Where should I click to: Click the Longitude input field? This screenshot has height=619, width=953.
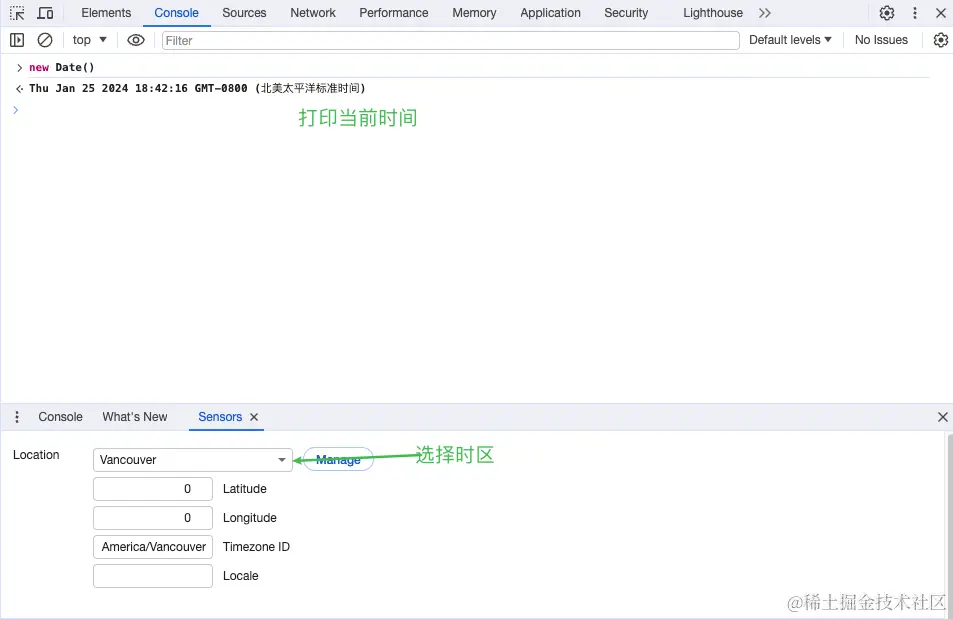click(153, 518)
